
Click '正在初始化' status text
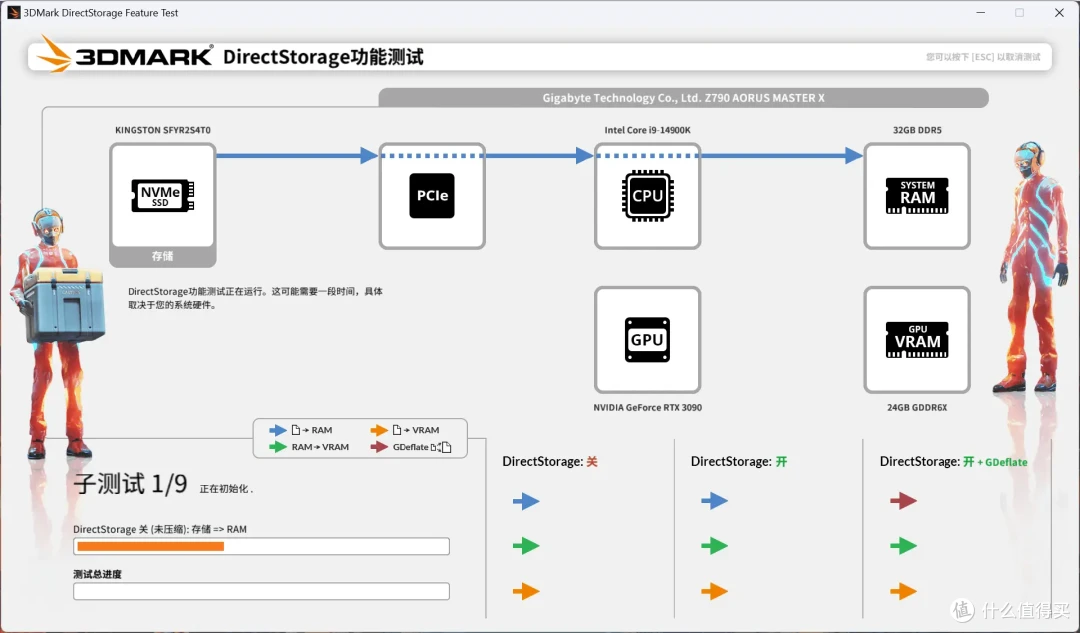pyautogui.click(x=226, y=488)
